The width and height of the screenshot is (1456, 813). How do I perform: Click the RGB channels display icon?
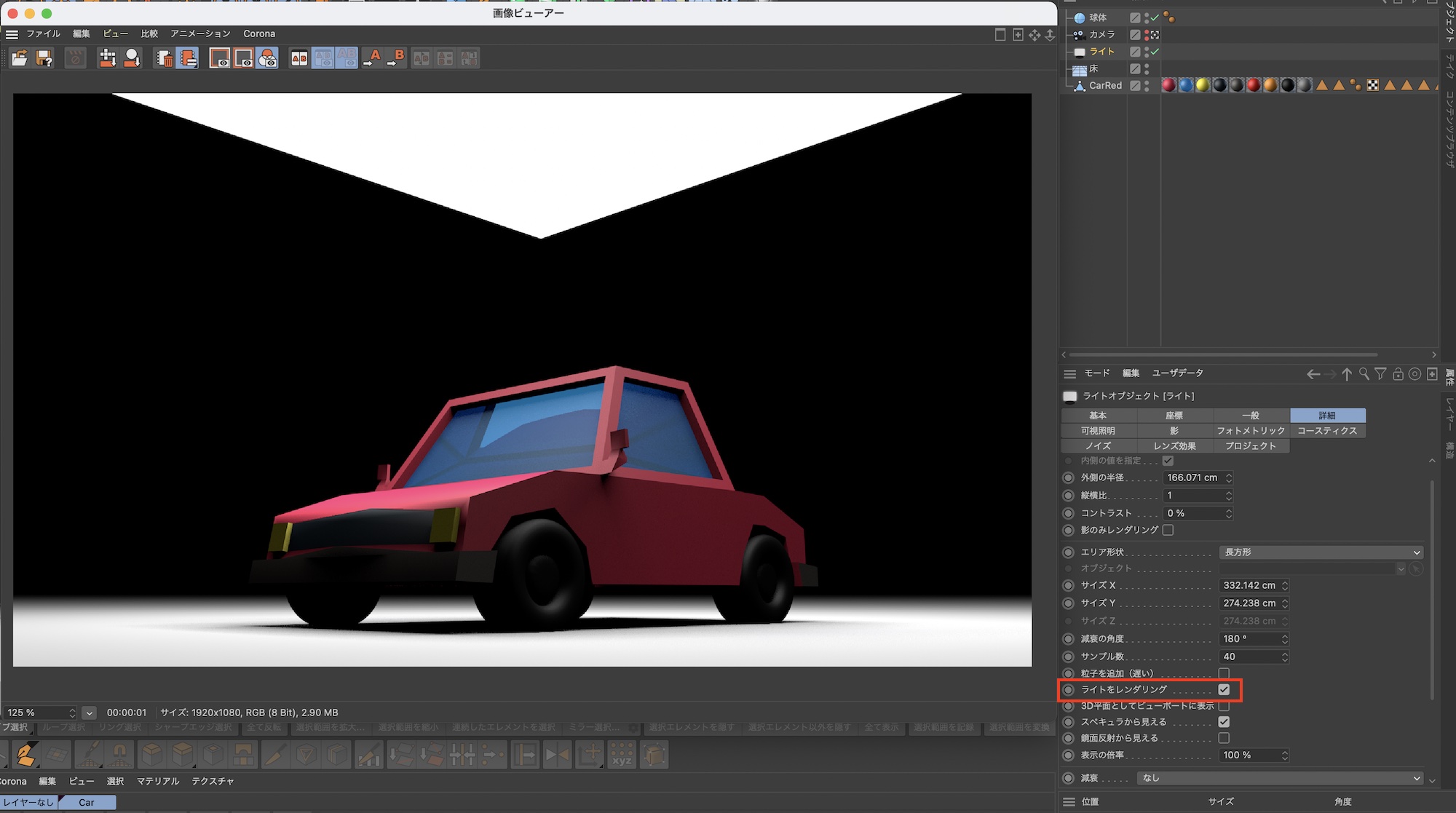268,58
